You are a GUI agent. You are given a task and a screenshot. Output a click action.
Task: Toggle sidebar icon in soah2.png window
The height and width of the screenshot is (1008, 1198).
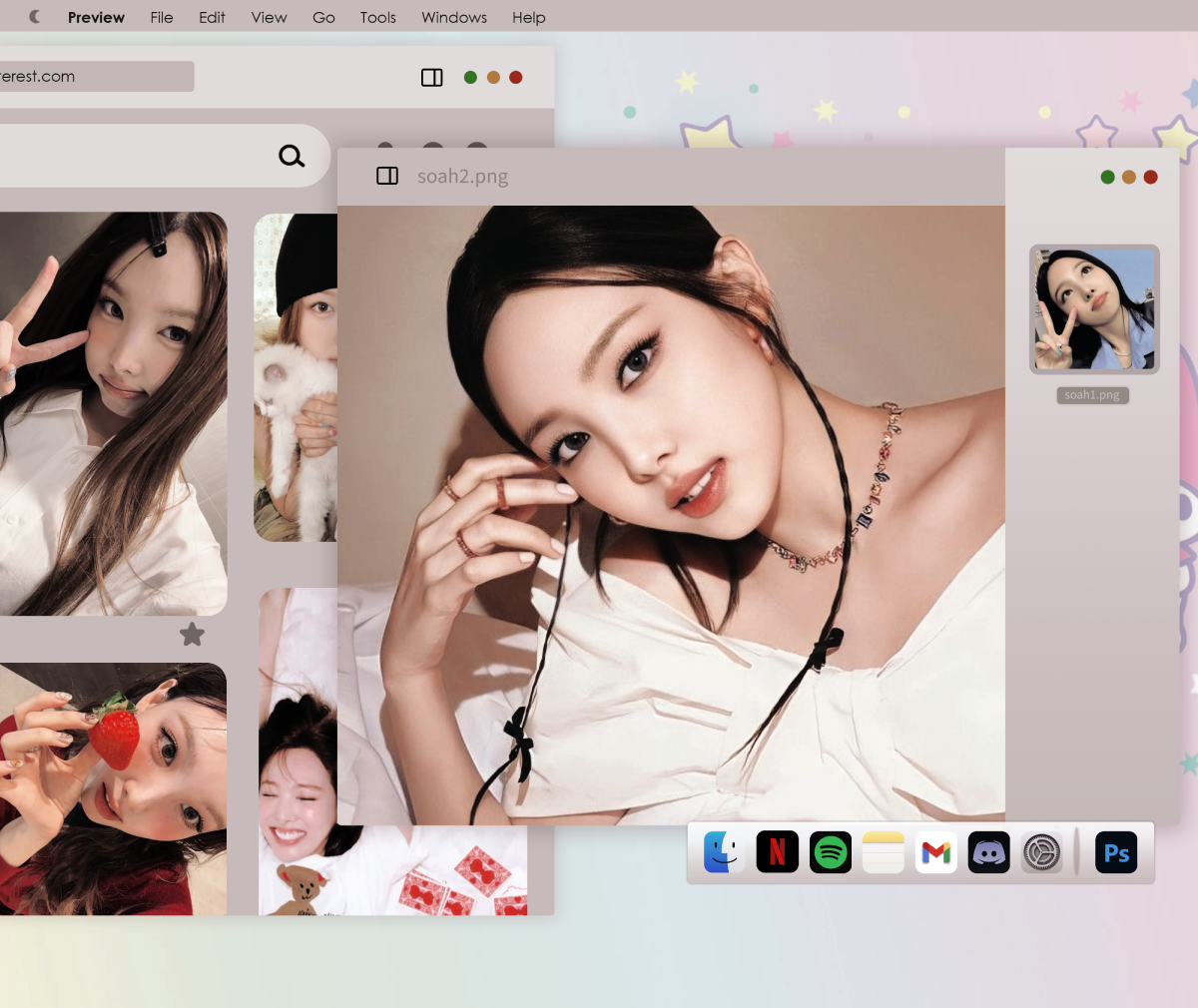(387, 176)
